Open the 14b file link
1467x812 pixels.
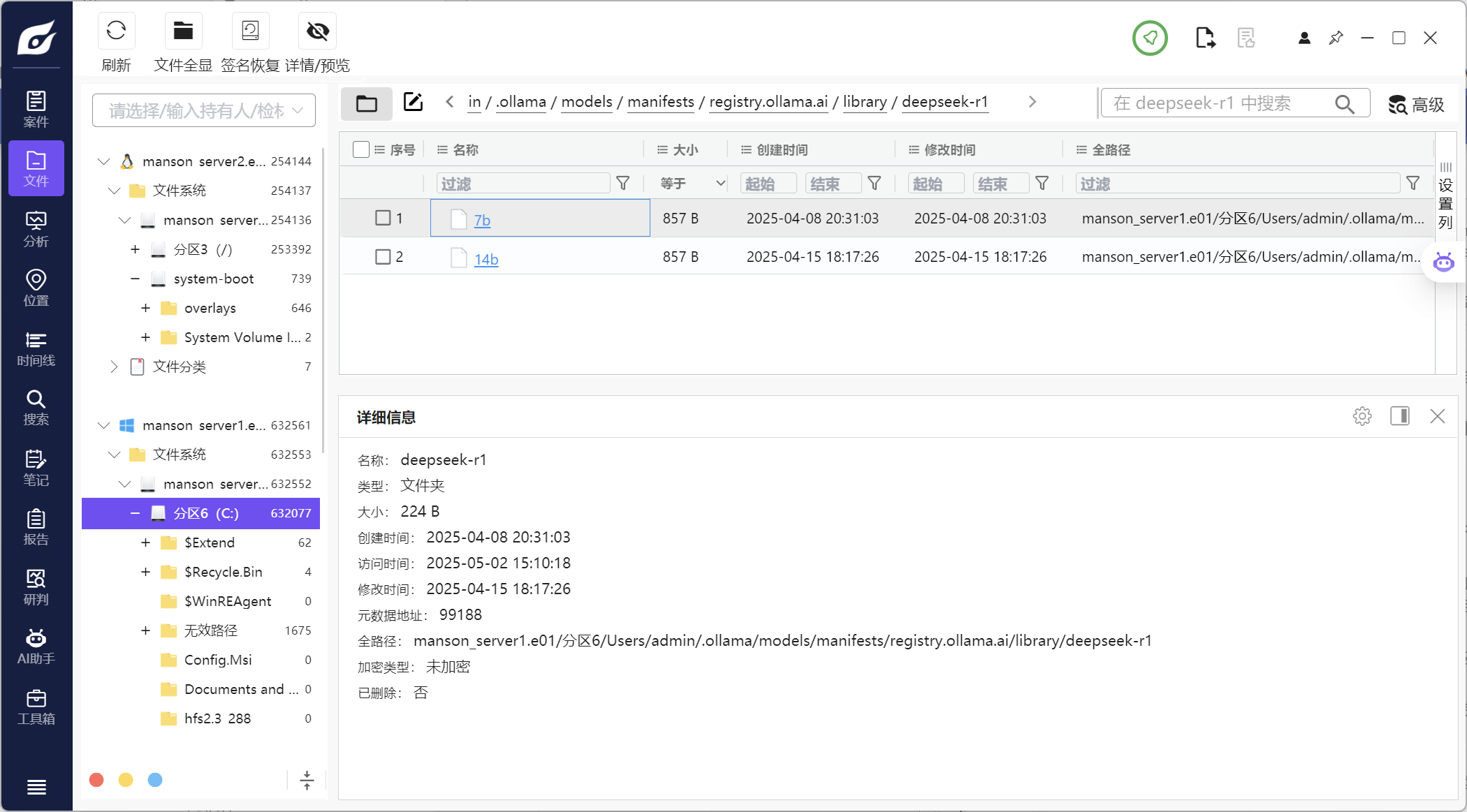point(486,260)
